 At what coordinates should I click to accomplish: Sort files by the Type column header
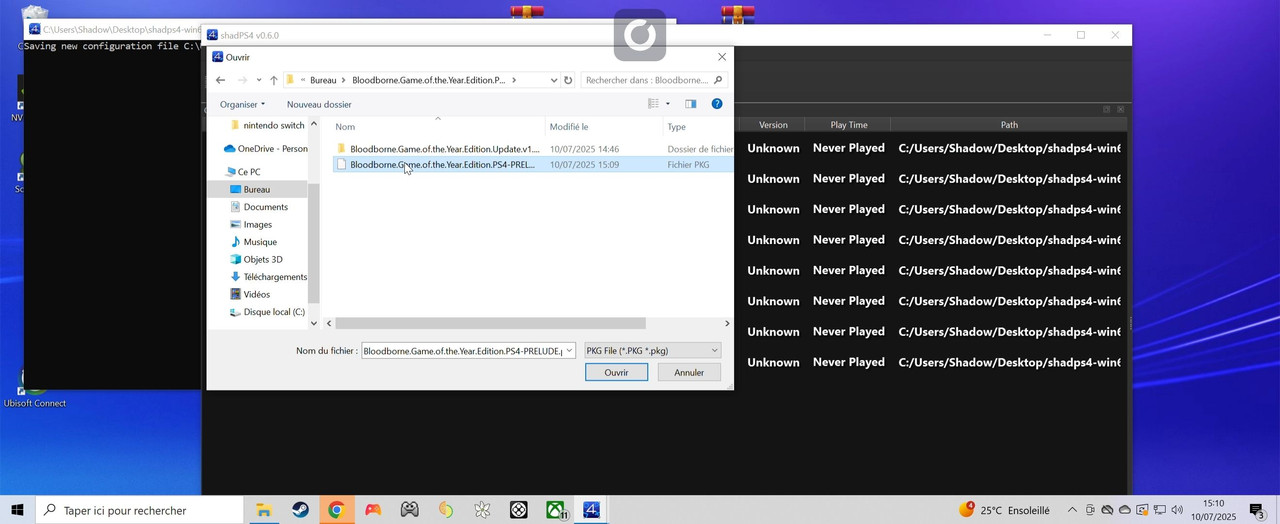click(x=698, y=127)
